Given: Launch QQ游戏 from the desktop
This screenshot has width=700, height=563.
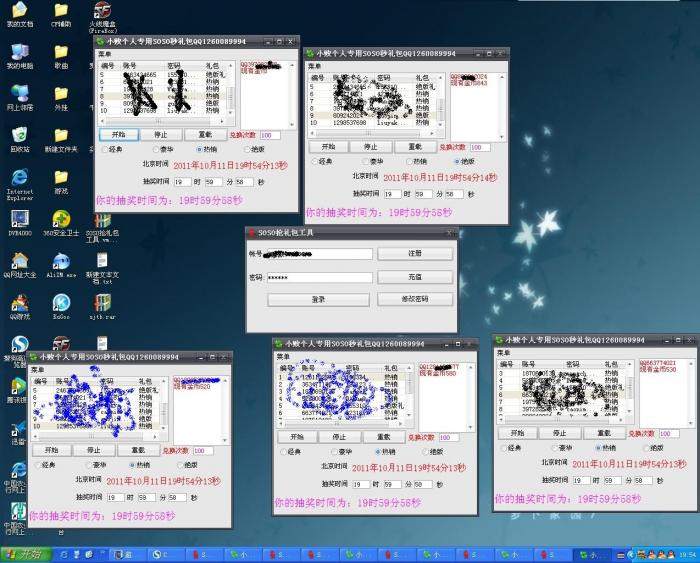Looking at the screenshot, I should [20, 308].
